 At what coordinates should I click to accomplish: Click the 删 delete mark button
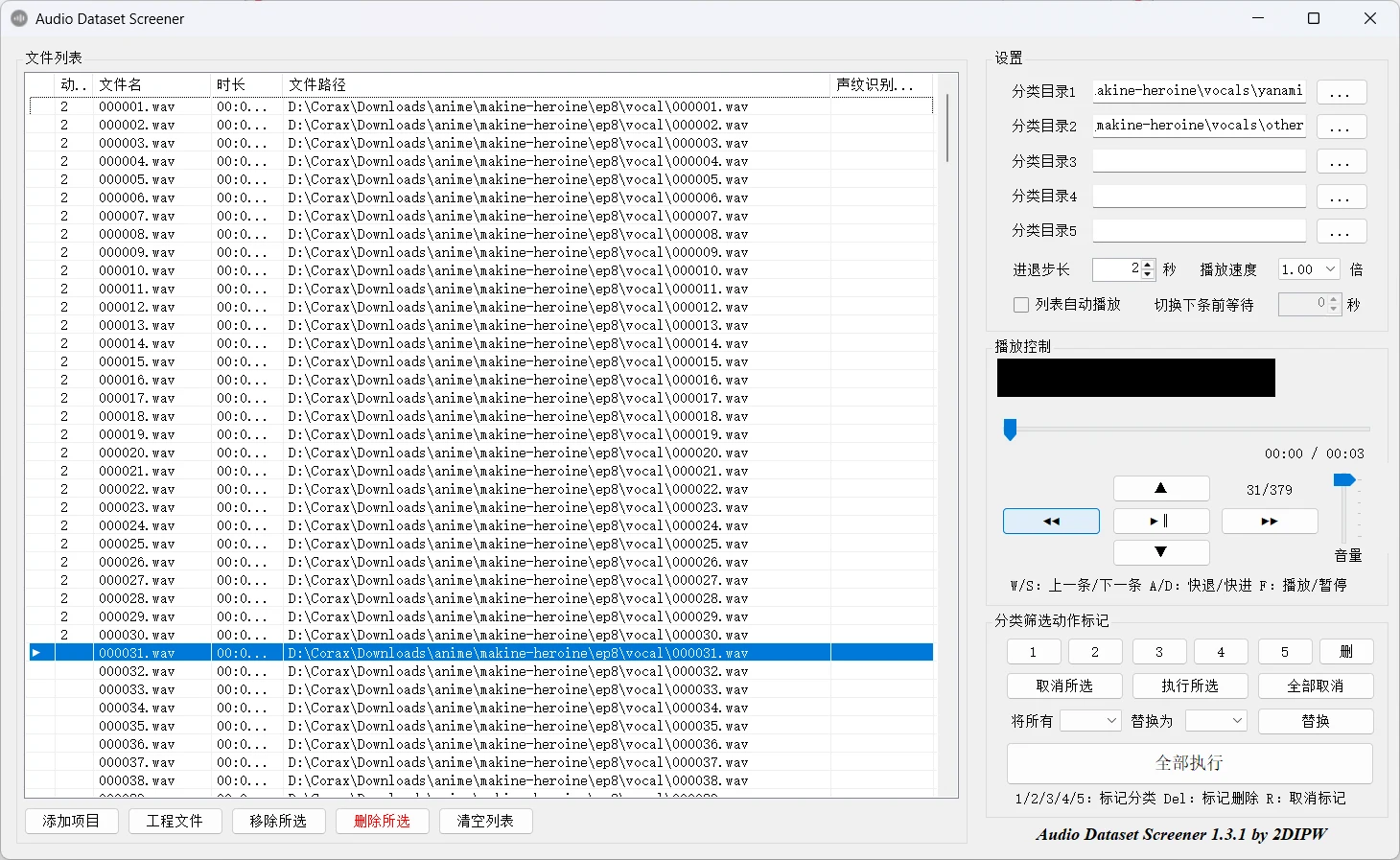point(1346,652)
